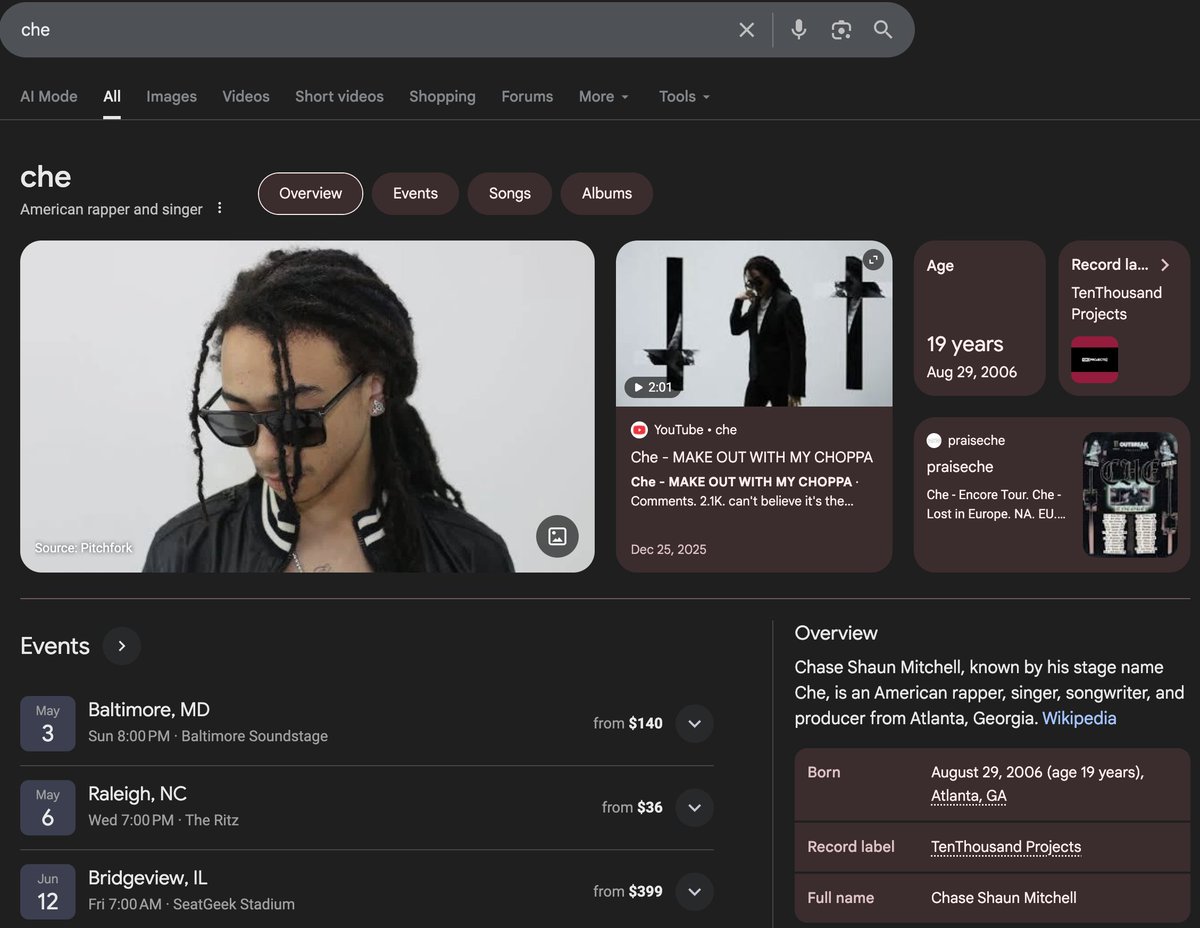
Task: Select the Overview chip
Action: pos(310,193)
